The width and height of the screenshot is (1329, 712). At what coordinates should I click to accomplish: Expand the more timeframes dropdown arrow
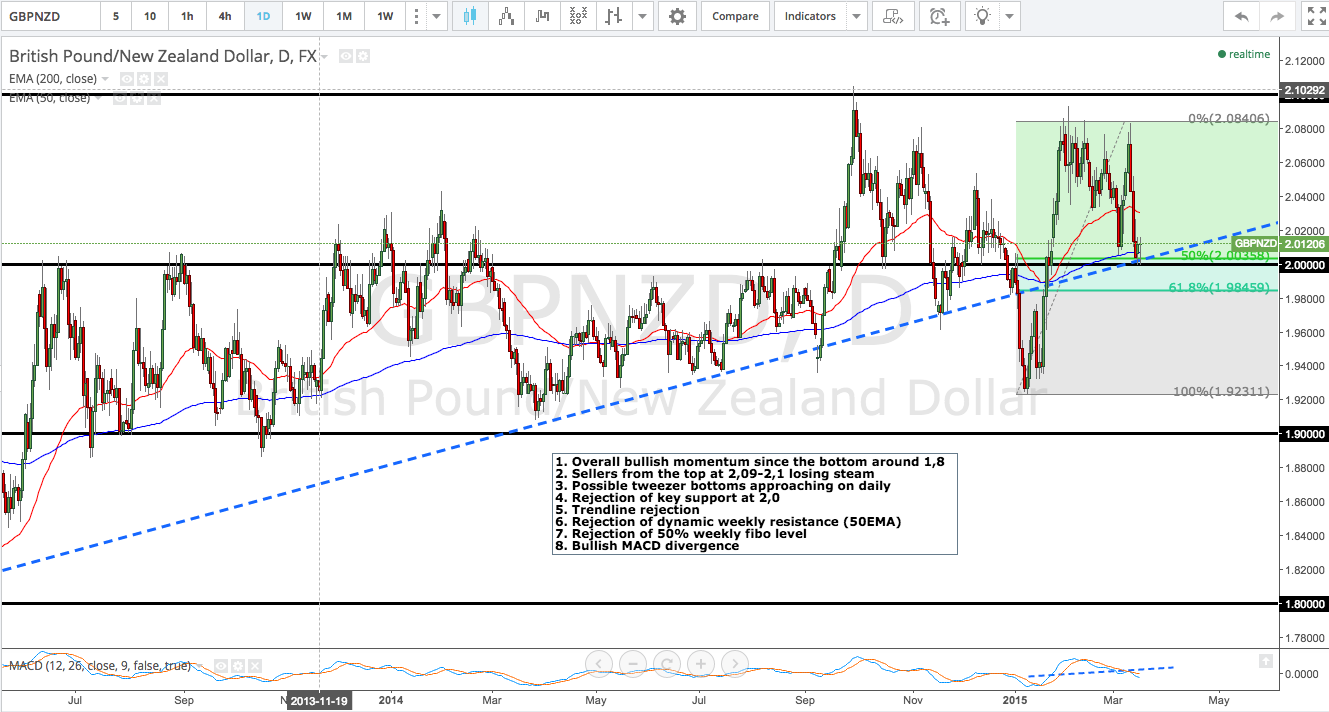(x=435, y=16)
